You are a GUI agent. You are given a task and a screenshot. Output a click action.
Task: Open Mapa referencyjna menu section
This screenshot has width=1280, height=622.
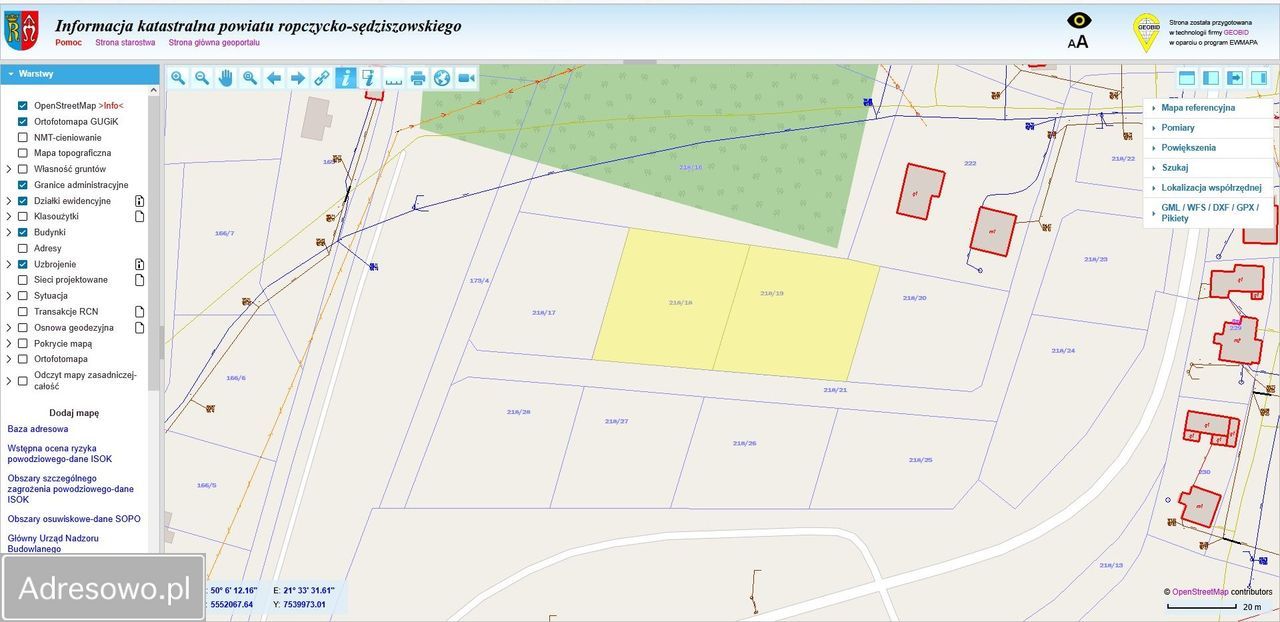pos(1208,108)
